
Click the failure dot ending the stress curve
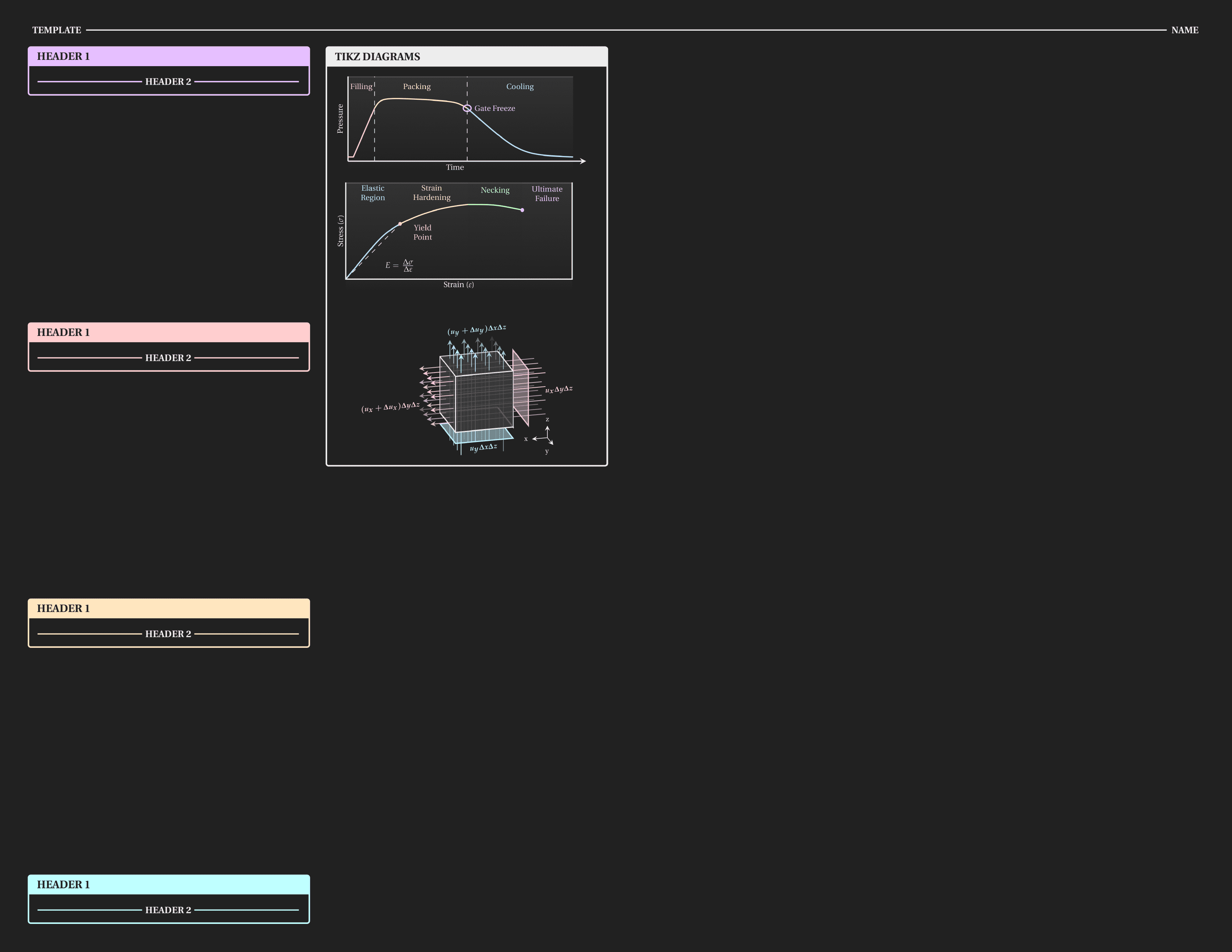coord(522,210)
